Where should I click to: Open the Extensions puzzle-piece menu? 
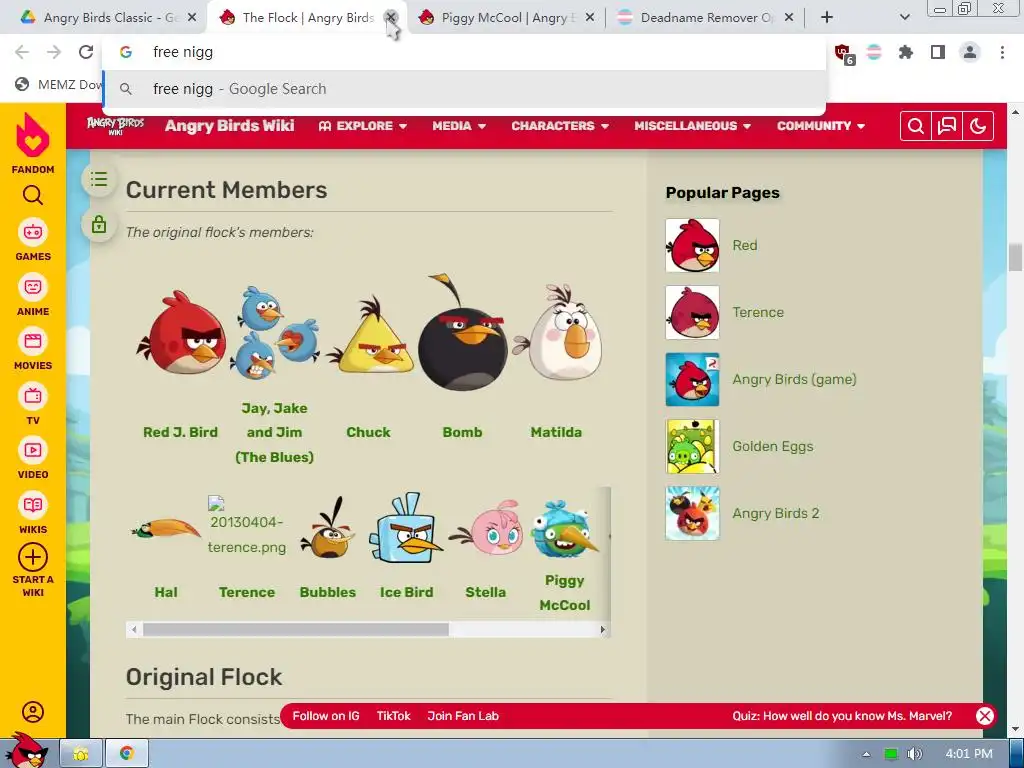point(906,52)
